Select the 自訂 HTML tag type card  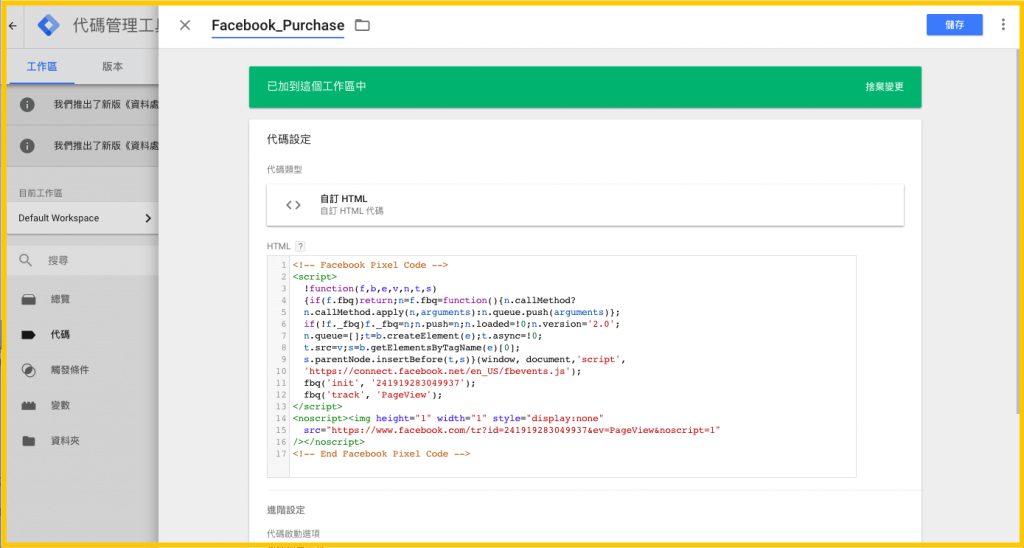[585, 205]
